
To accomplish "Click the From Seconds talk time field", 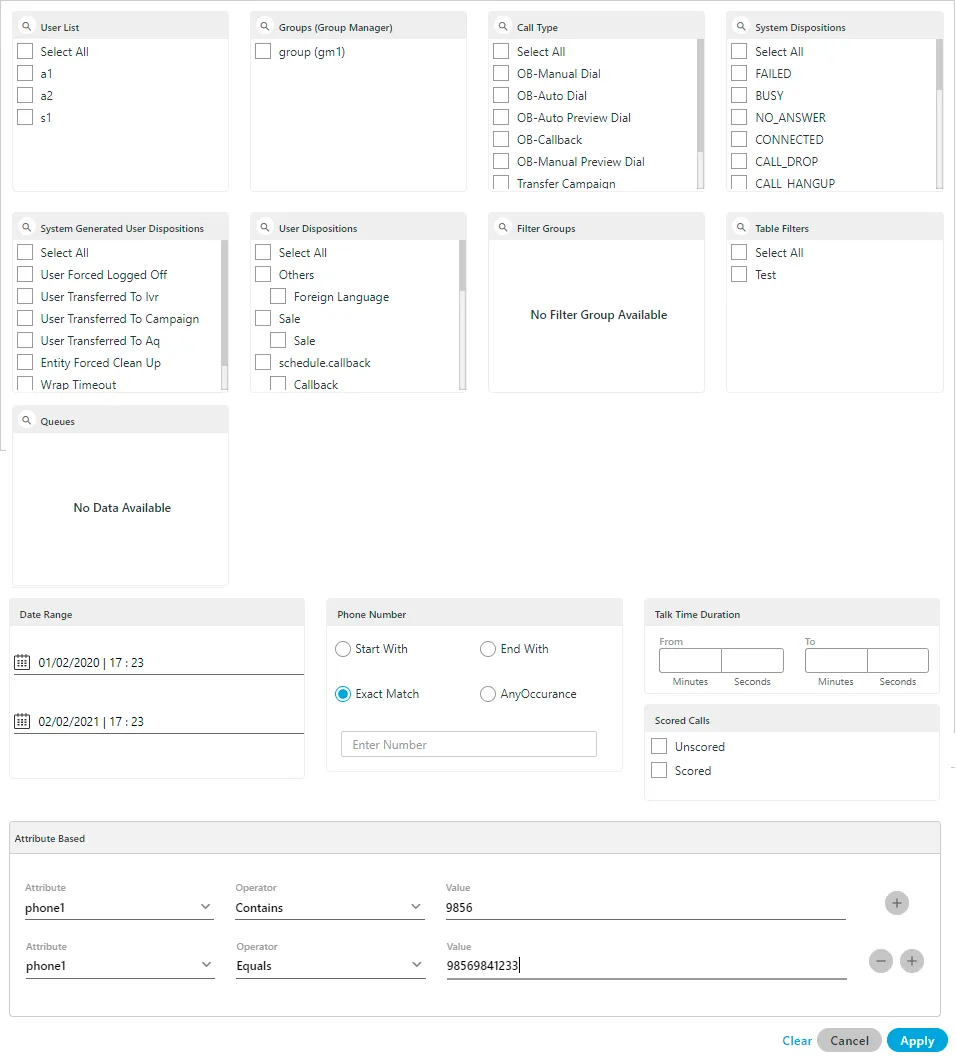I will point(752,660).
